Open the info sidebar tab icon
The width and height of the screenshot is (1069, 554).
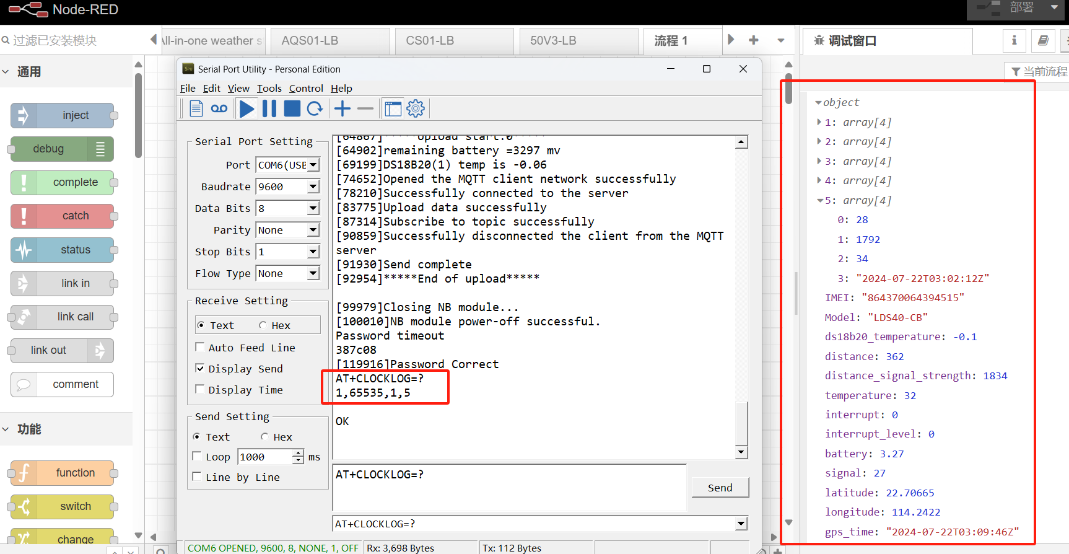(x=1014, y=41)
